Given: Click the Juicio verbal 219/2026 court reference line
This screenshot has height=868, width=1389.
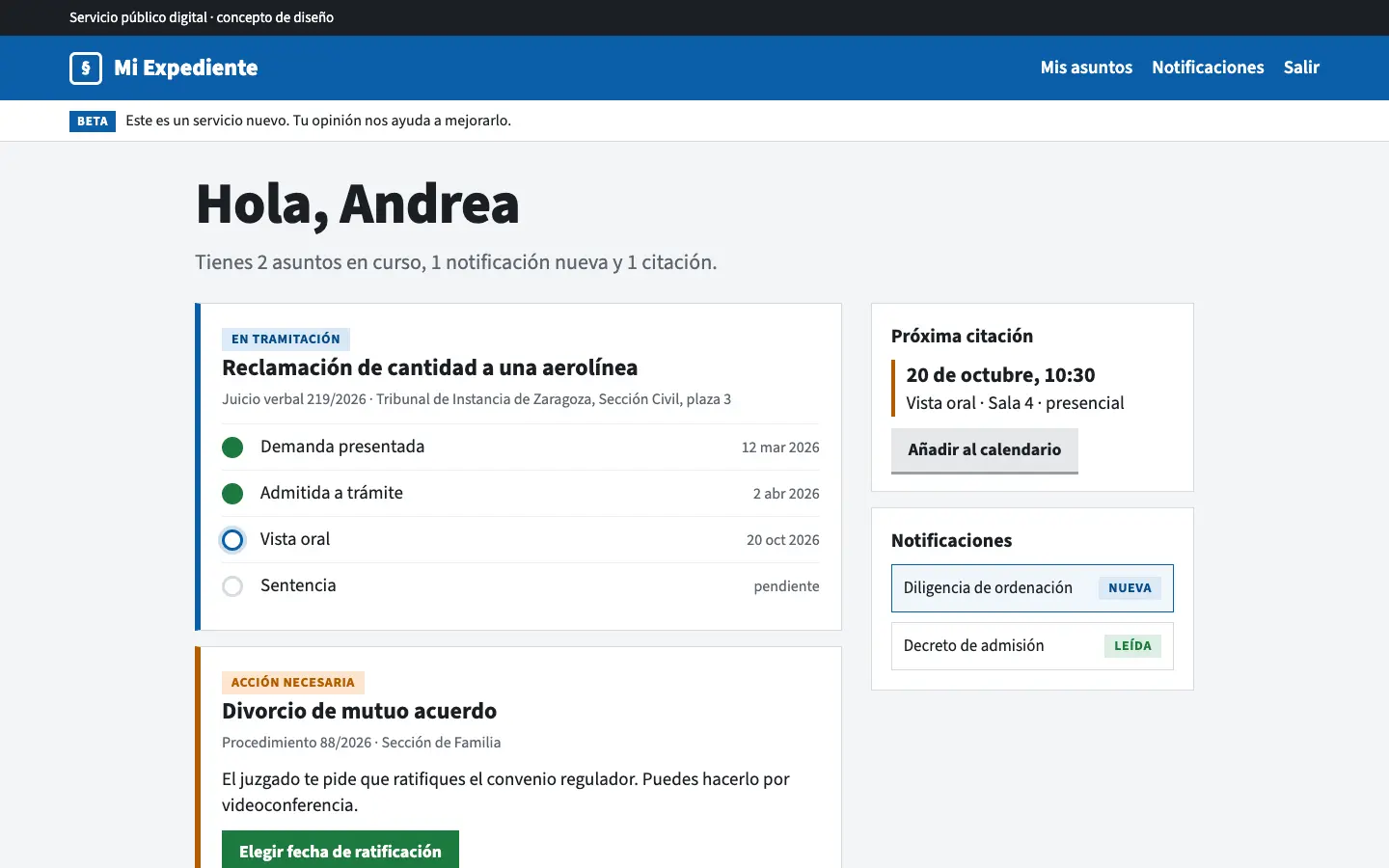Looking at the screenshot, I should click(477, 399).
